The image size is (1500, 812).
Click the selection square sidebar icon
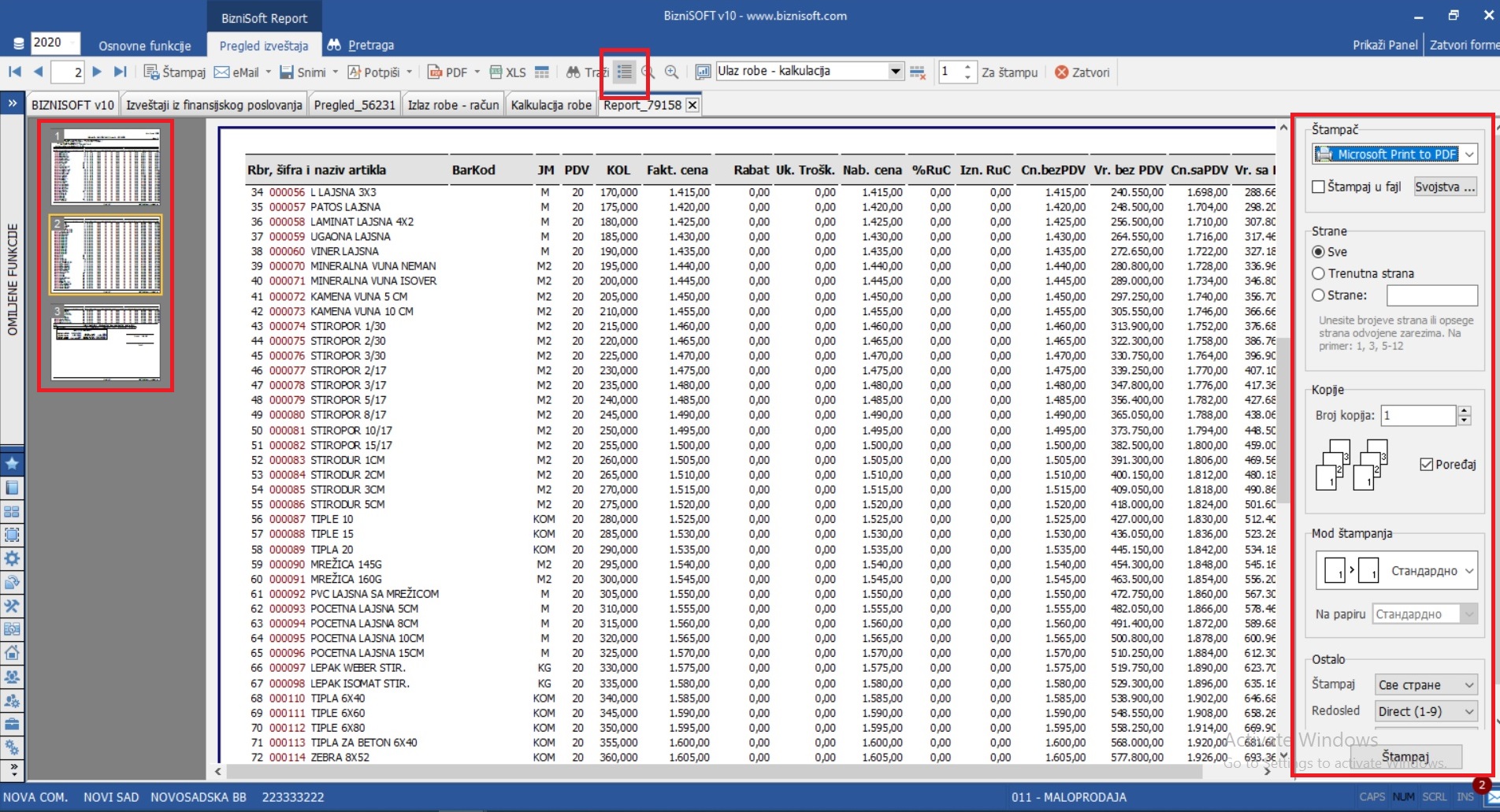(12, 535)
